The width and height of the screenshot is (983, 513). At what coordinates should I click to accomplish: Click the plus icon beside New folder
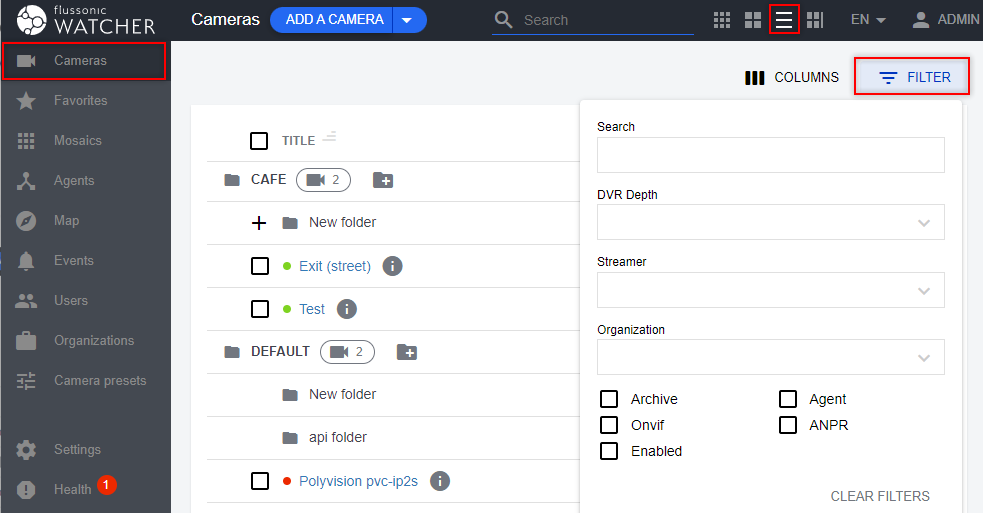pos(259,222)
